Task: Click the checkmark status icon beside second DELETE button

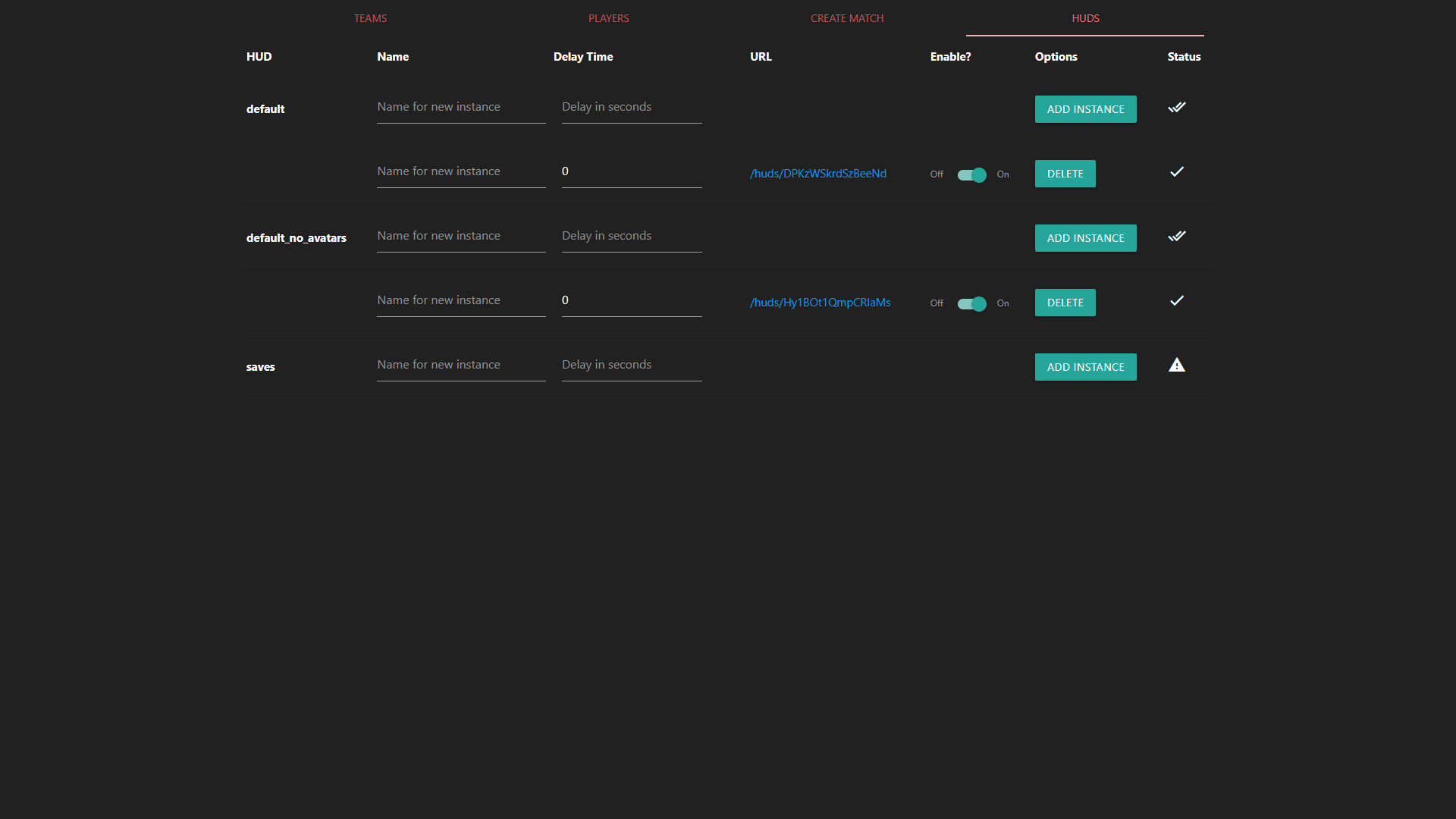Action: click(1176, 301)
